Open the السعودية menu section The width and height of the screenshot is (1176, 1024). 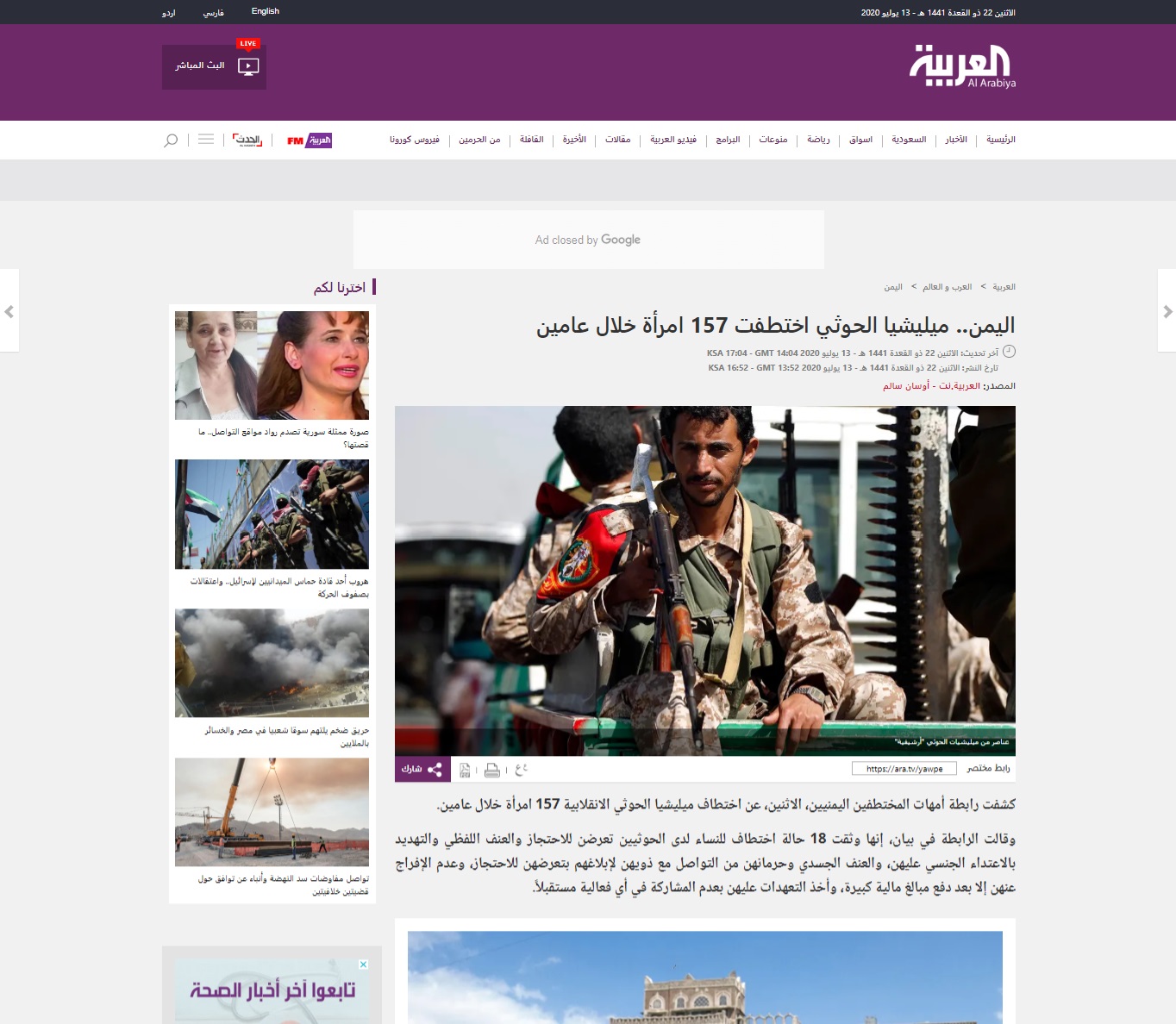(x=909, y=140)
